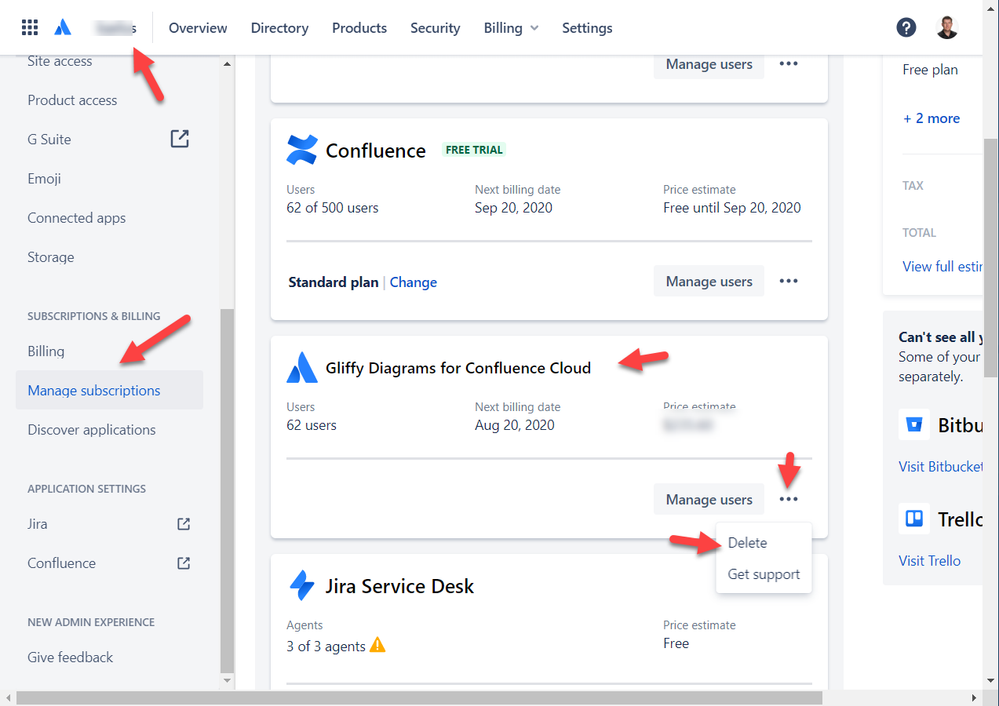The width and height of the screenshot is (999, 706).
Task: Click the Visit Bitbucket link
Action: 940,466
